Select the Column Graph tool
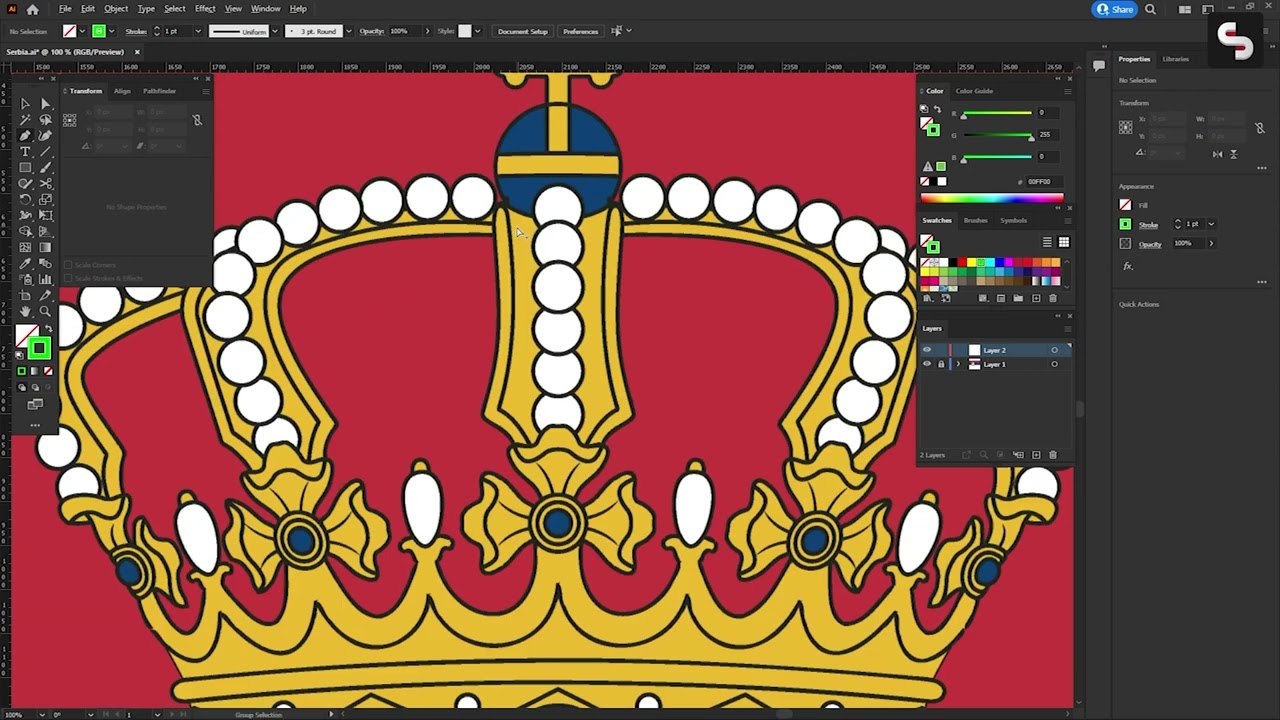 click(45, 280)
